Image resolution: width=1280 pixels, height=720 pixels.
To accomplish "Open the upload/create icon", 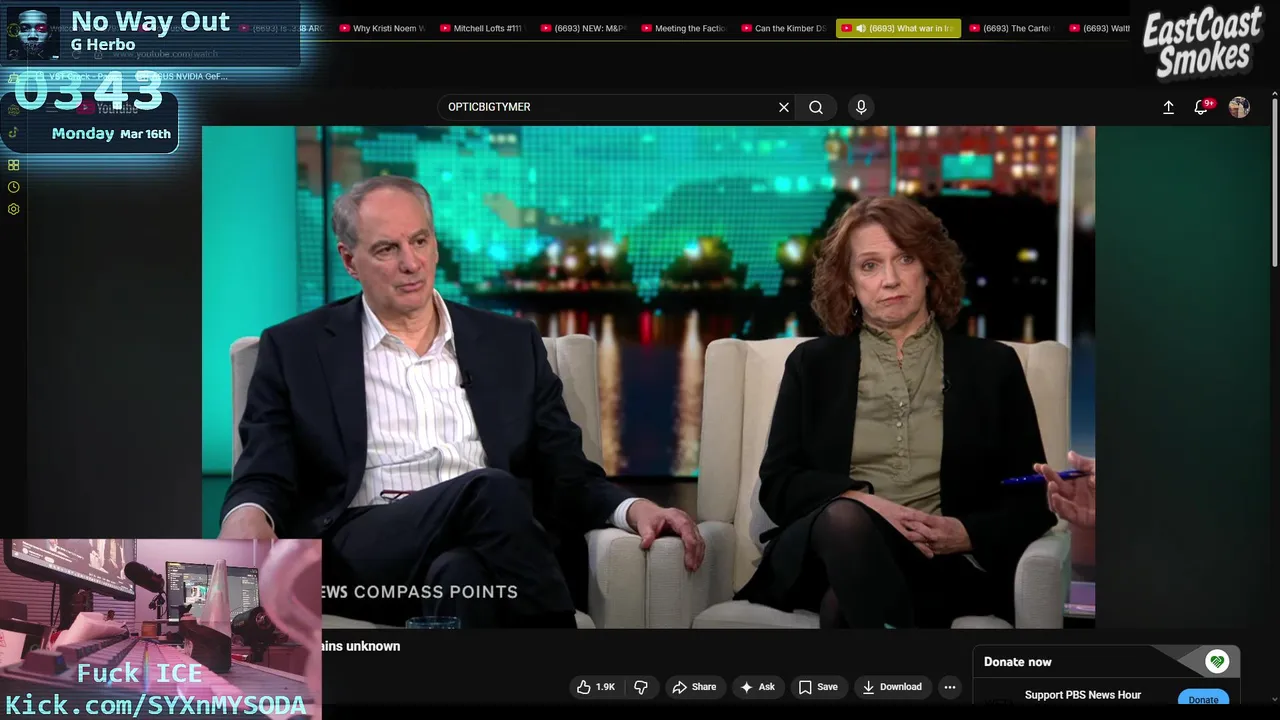I will coord(1168,107).
